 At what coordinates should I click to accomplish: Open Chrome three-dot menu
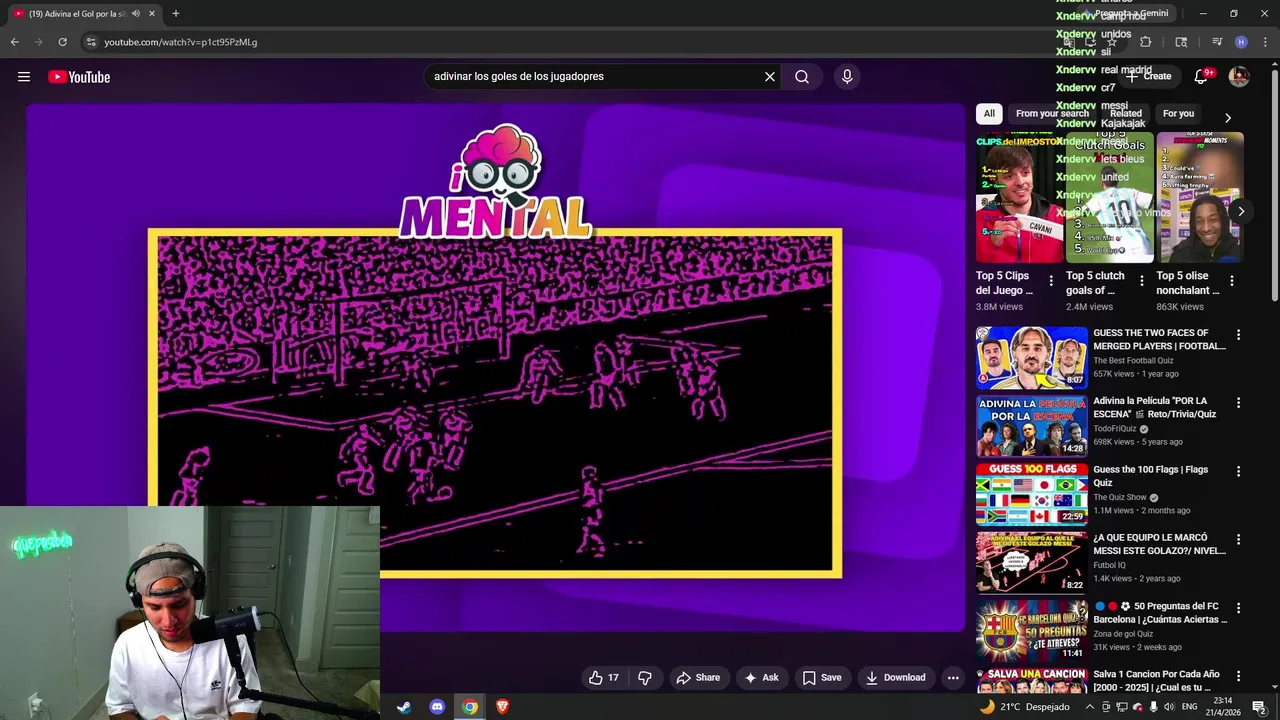tap(1266, 42)
